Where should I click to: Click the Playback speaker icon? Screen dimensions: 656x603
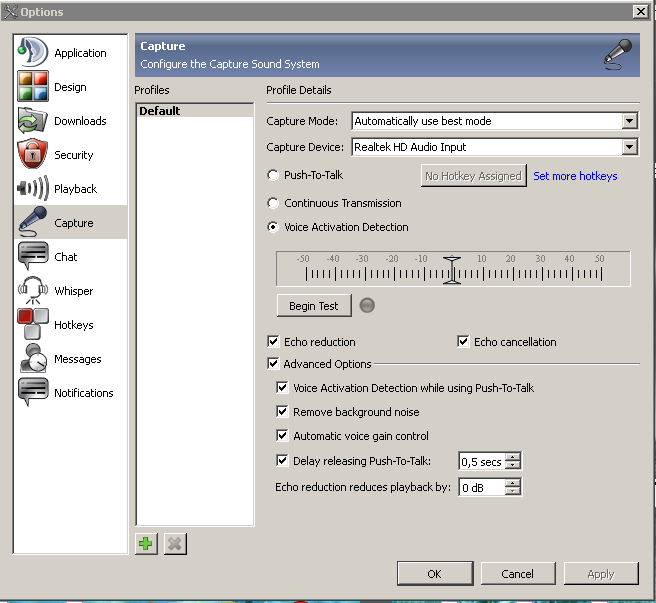pos(33,188)
